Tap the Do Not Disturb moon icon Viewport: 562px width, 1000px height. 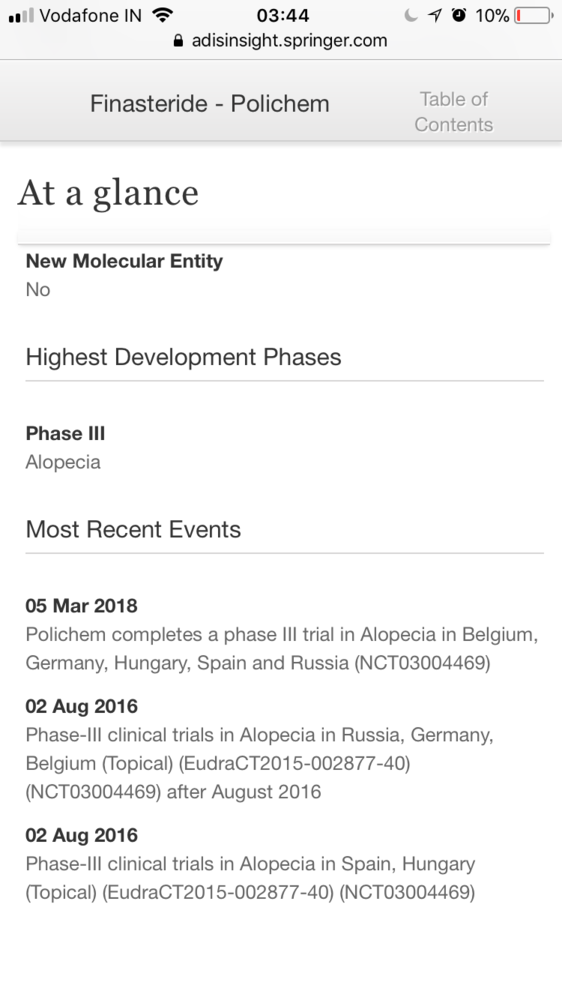(411, 15)
